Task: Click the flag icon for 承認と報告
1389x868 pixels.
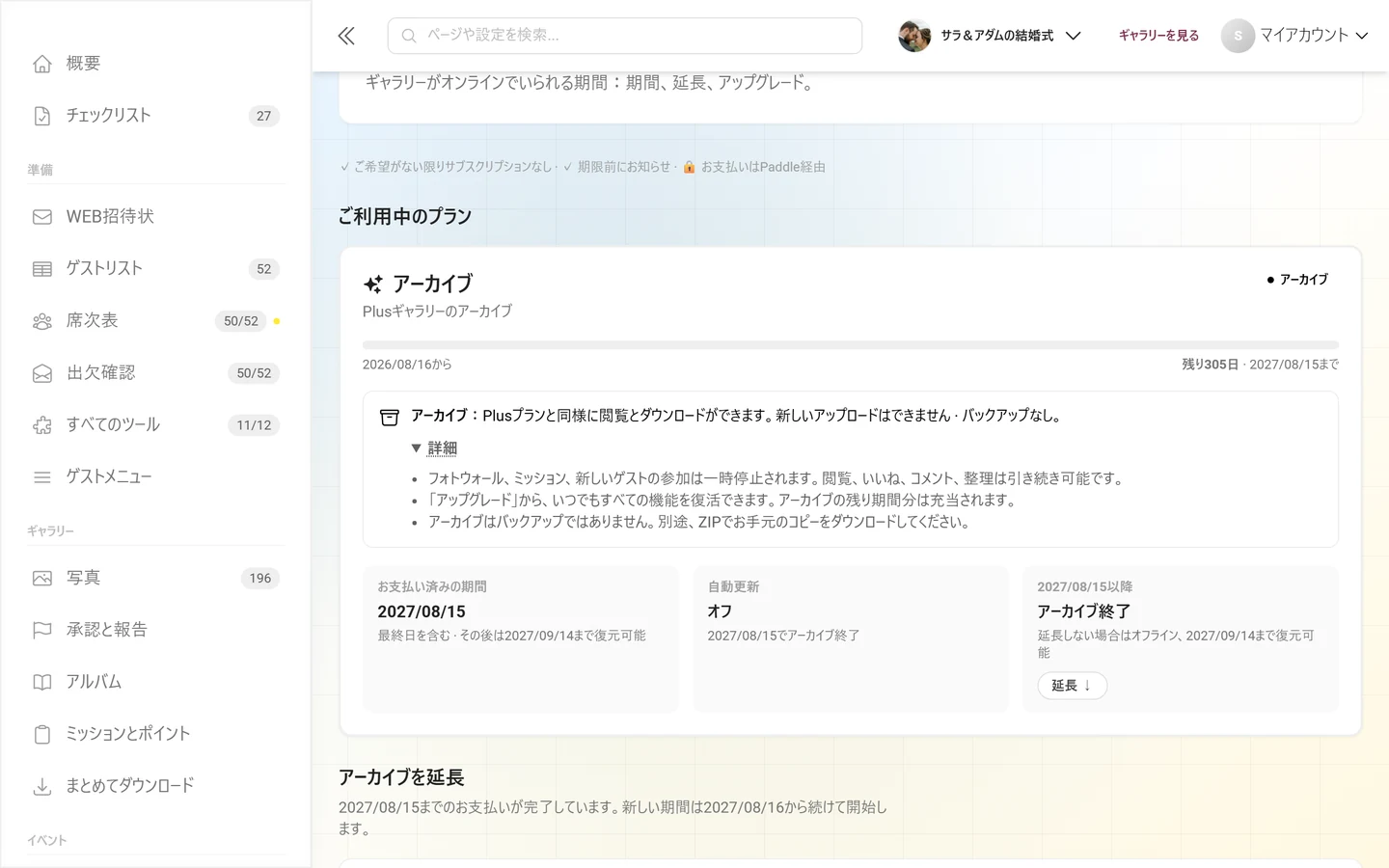Action: (42, 631)
